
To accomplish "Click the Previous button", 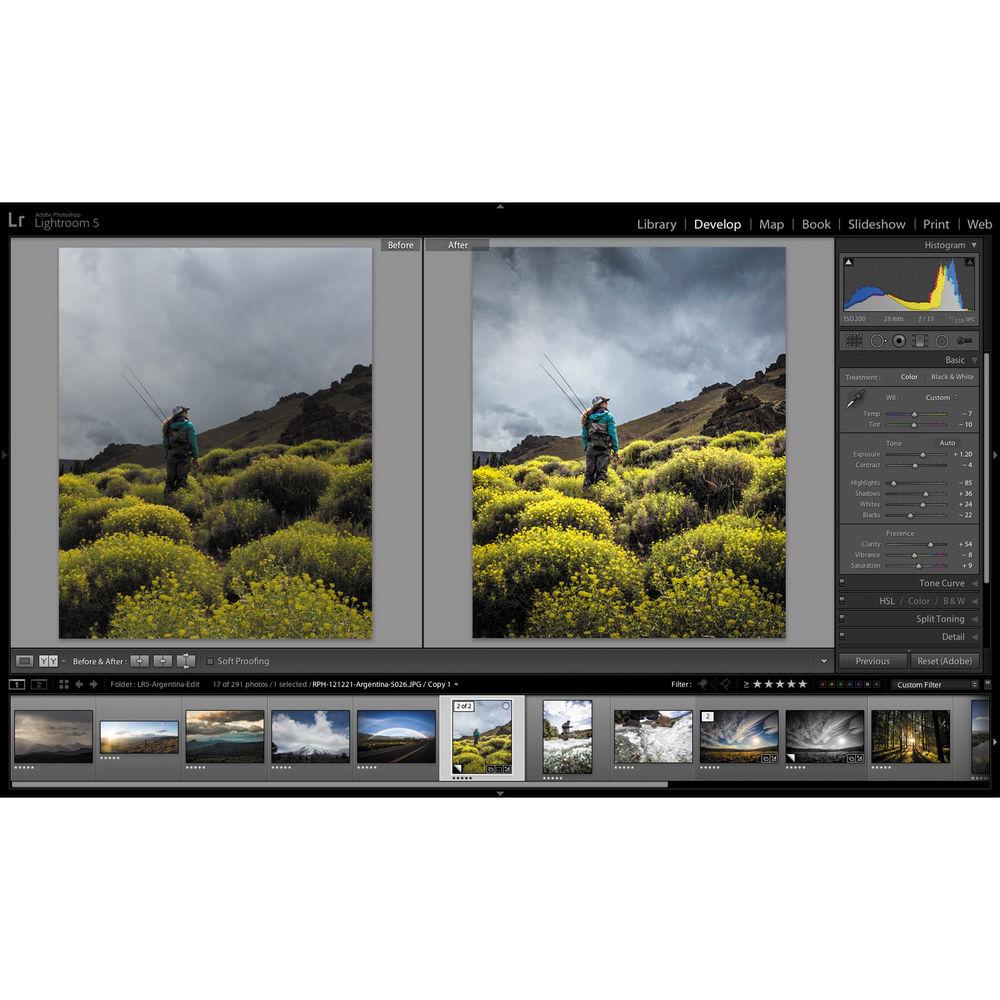I will 872,660.
